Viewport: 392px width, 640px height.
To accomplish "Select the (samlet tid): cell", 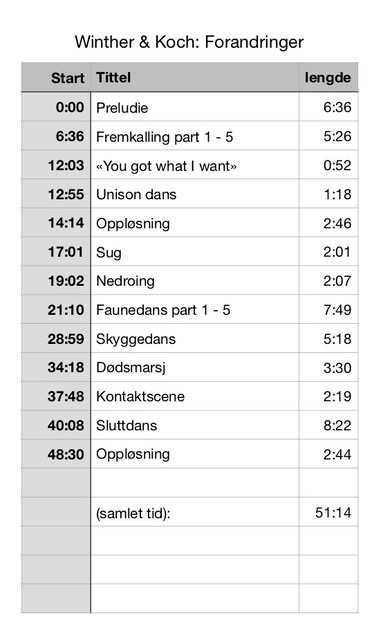I will click(x=195, y=512).
